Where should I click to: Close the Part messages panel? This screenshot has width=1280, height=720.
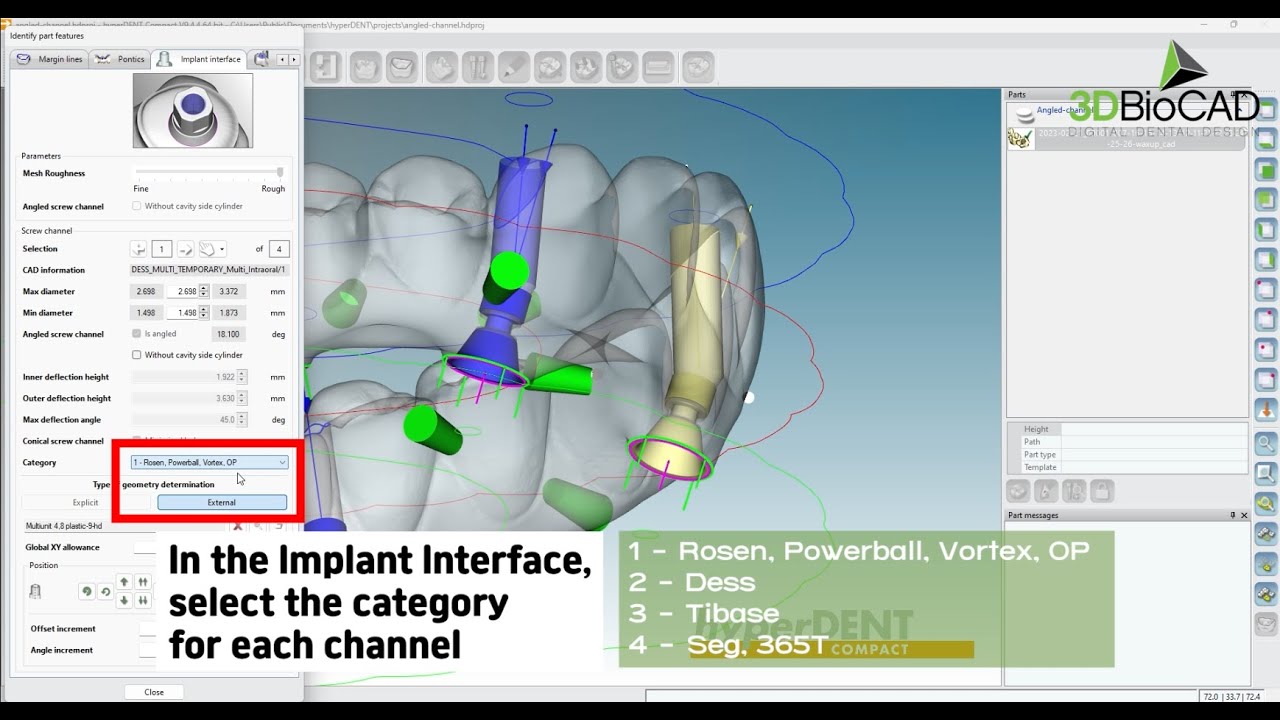point(1244,515)
